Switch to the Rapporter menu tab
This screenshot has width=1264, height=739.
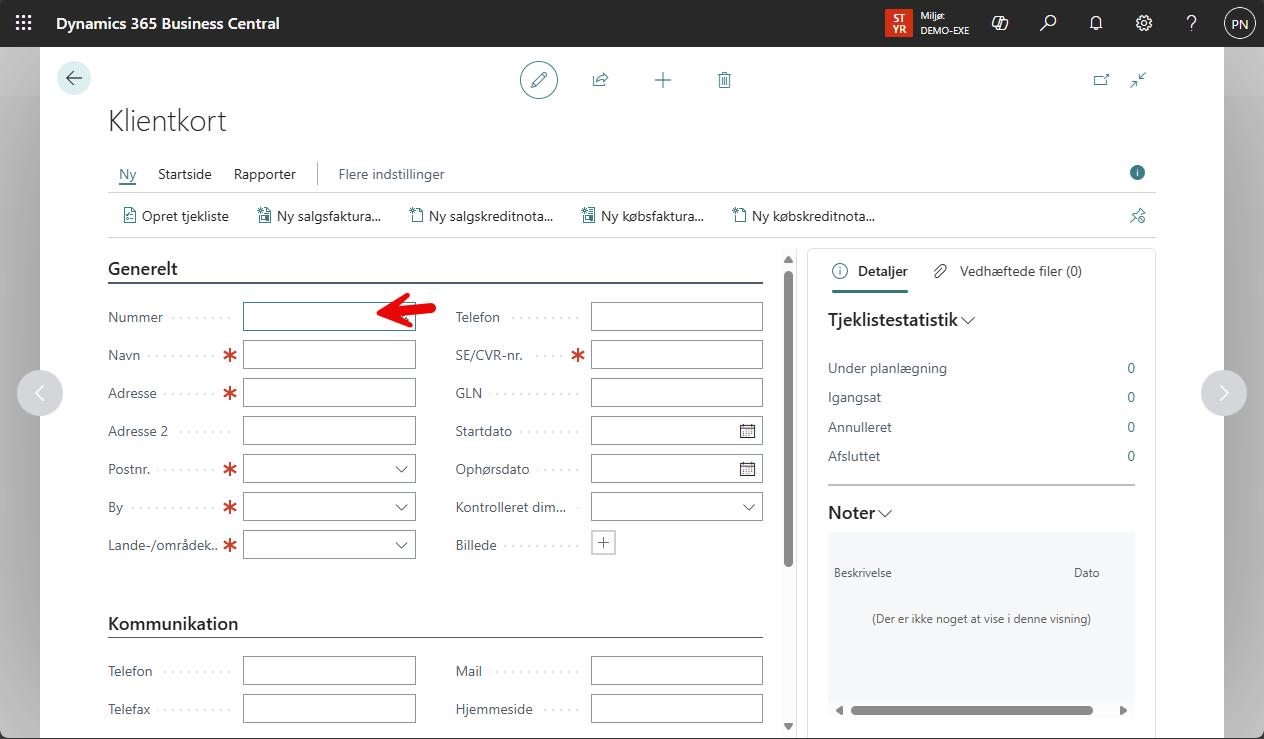[265, 174]
